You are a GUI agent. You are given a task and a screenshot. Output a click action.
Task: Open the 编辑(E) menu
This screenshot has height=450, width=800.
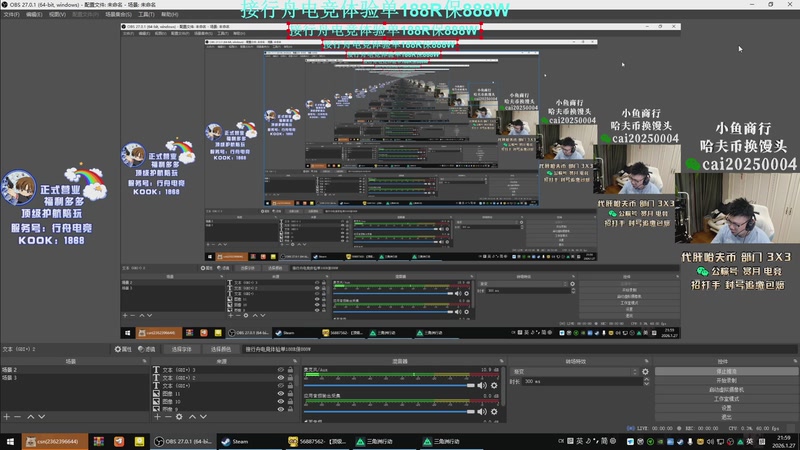[34, 14]
